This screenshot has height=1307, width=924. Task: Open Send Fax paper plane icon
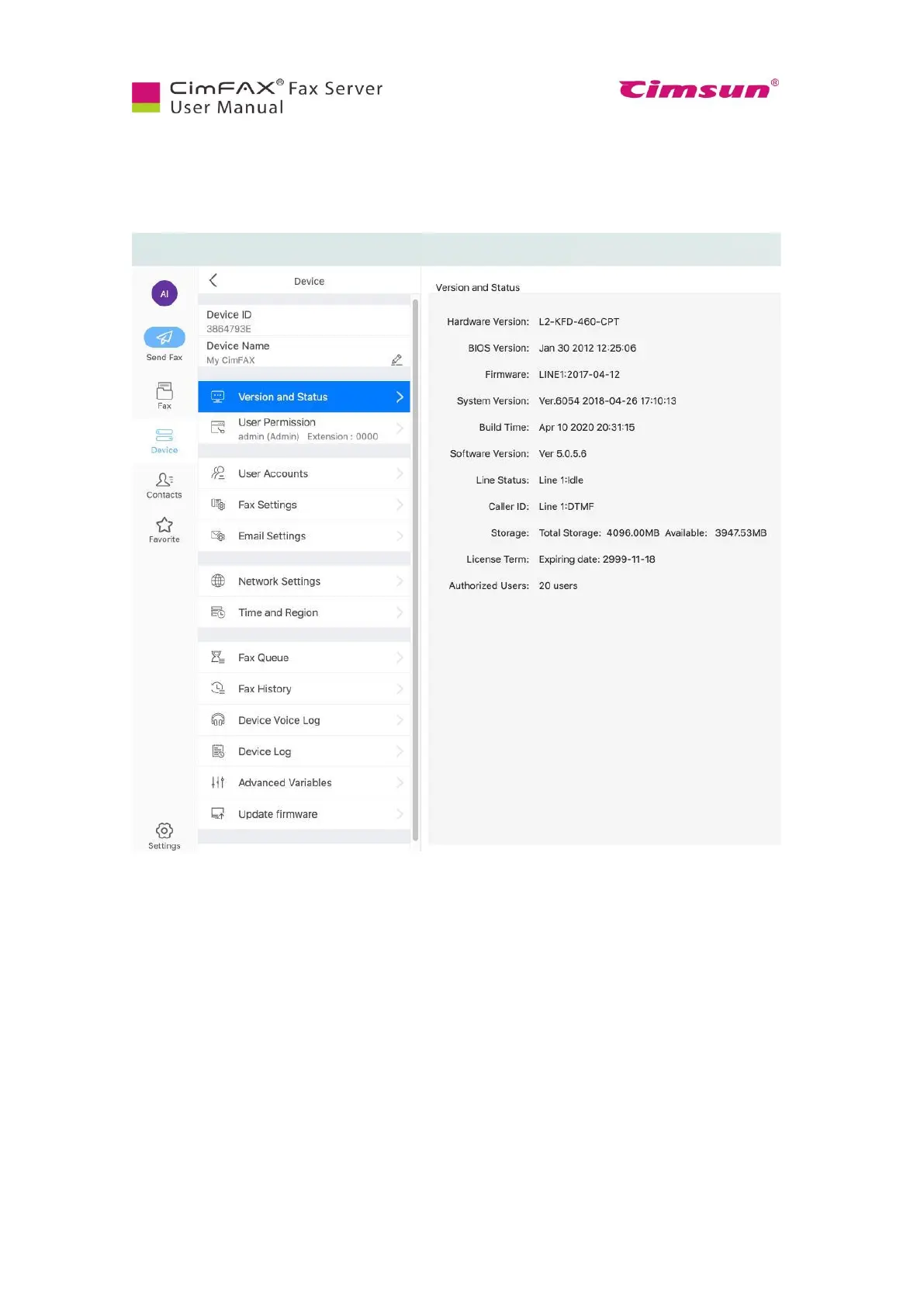coord(164,337)
